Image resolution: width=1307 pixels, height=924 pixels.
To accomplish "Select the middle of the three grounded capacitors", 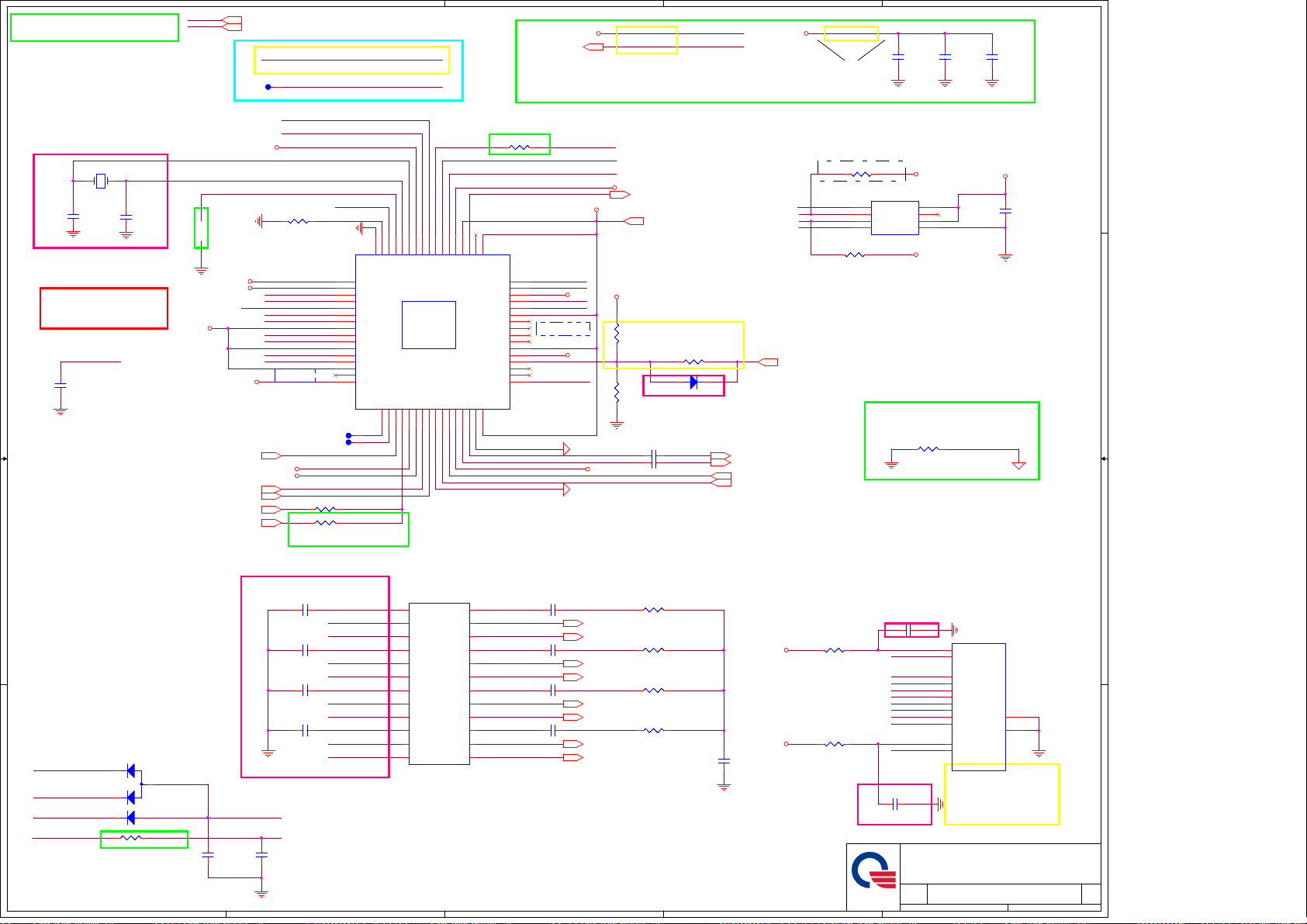I will pyautogui.click(x=945, y=57).
